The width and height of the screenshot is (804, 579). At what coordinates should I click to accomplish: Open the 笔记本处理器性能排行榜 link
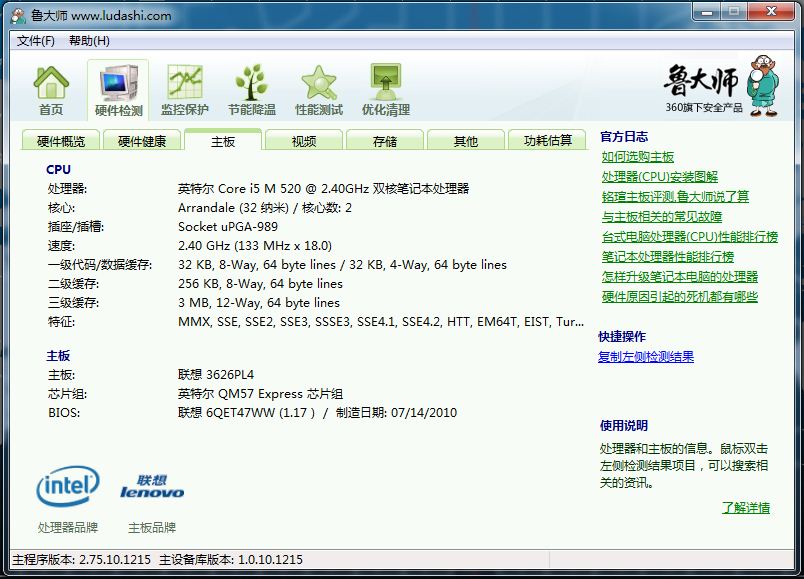(668, 256)
